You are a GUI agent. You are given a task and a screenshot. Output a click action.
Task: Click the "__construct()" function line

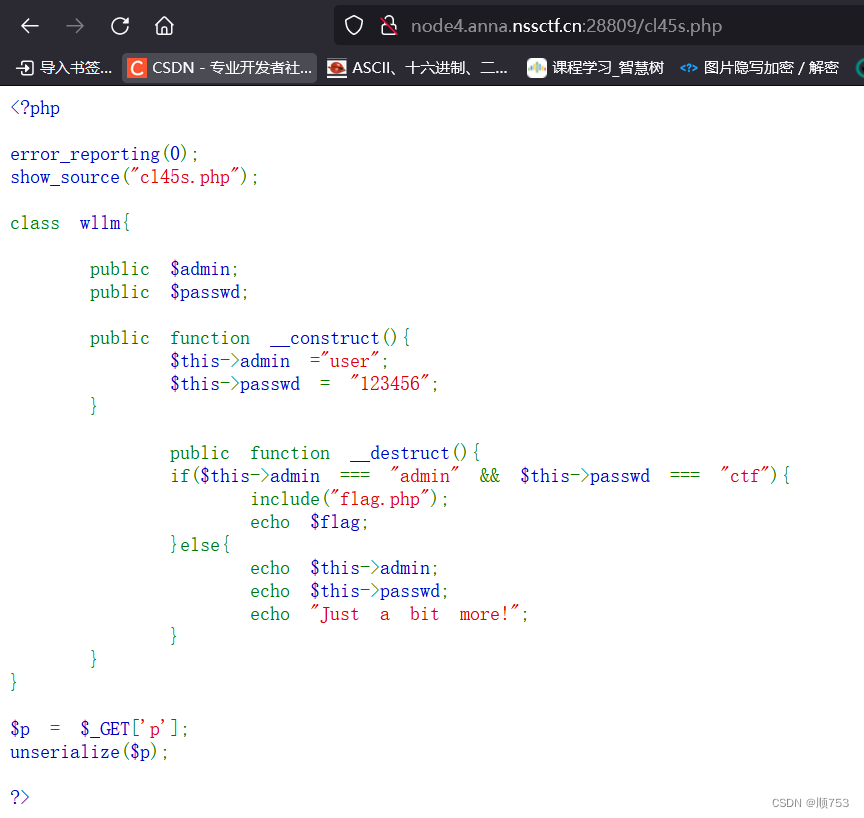(x=250, y=338)
